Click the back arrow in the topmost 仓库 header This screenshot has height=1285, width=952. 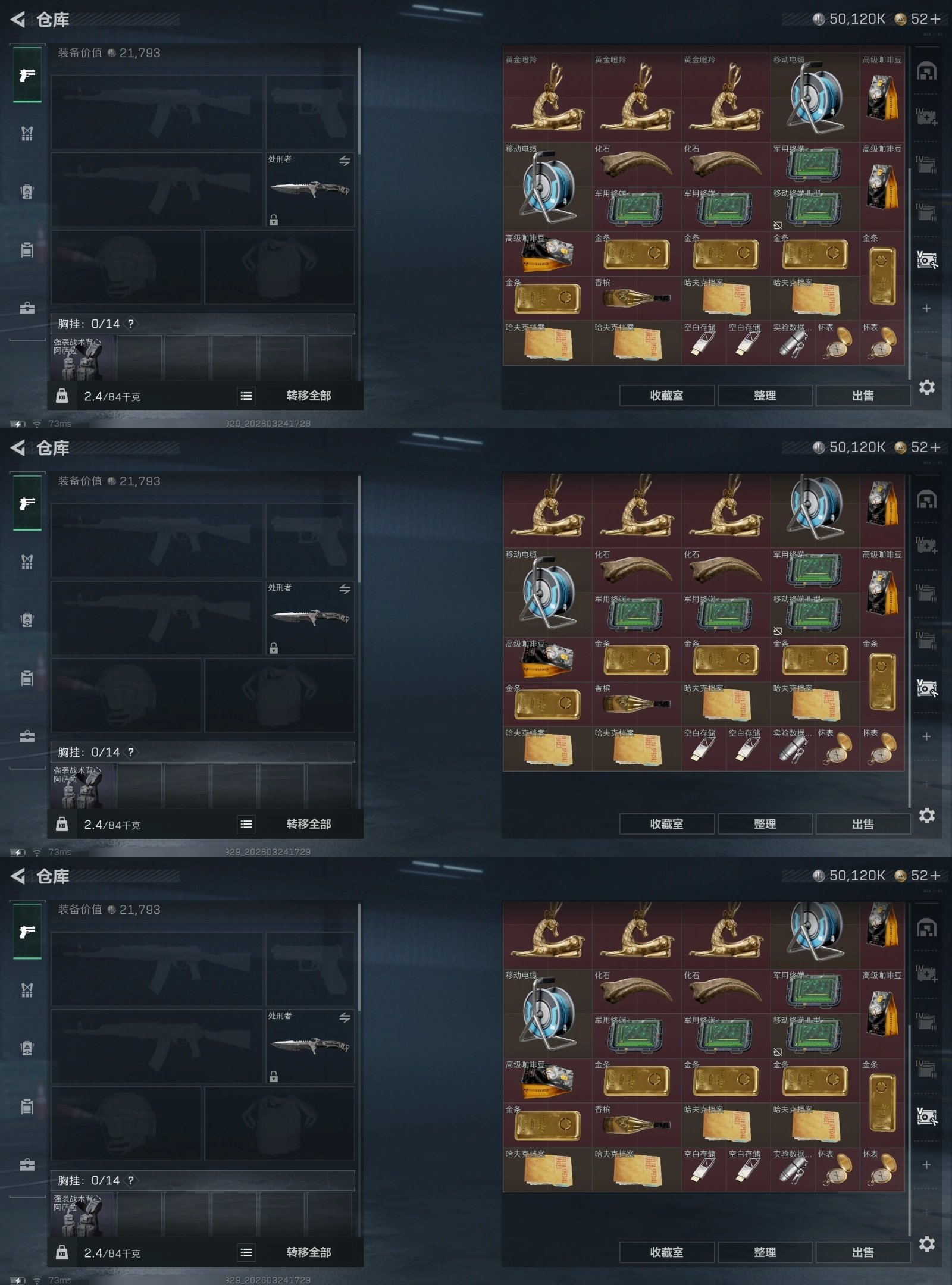pos(18,20)
